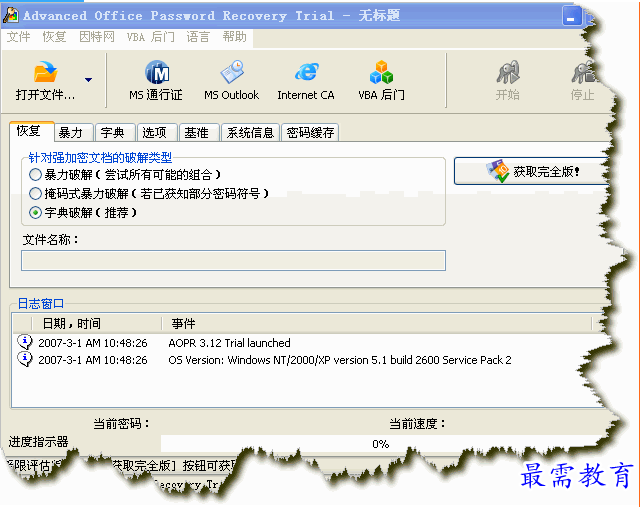Click the 0% progress bar
The height and width of the screenshot is (507, 642).
tap(381, 444)
